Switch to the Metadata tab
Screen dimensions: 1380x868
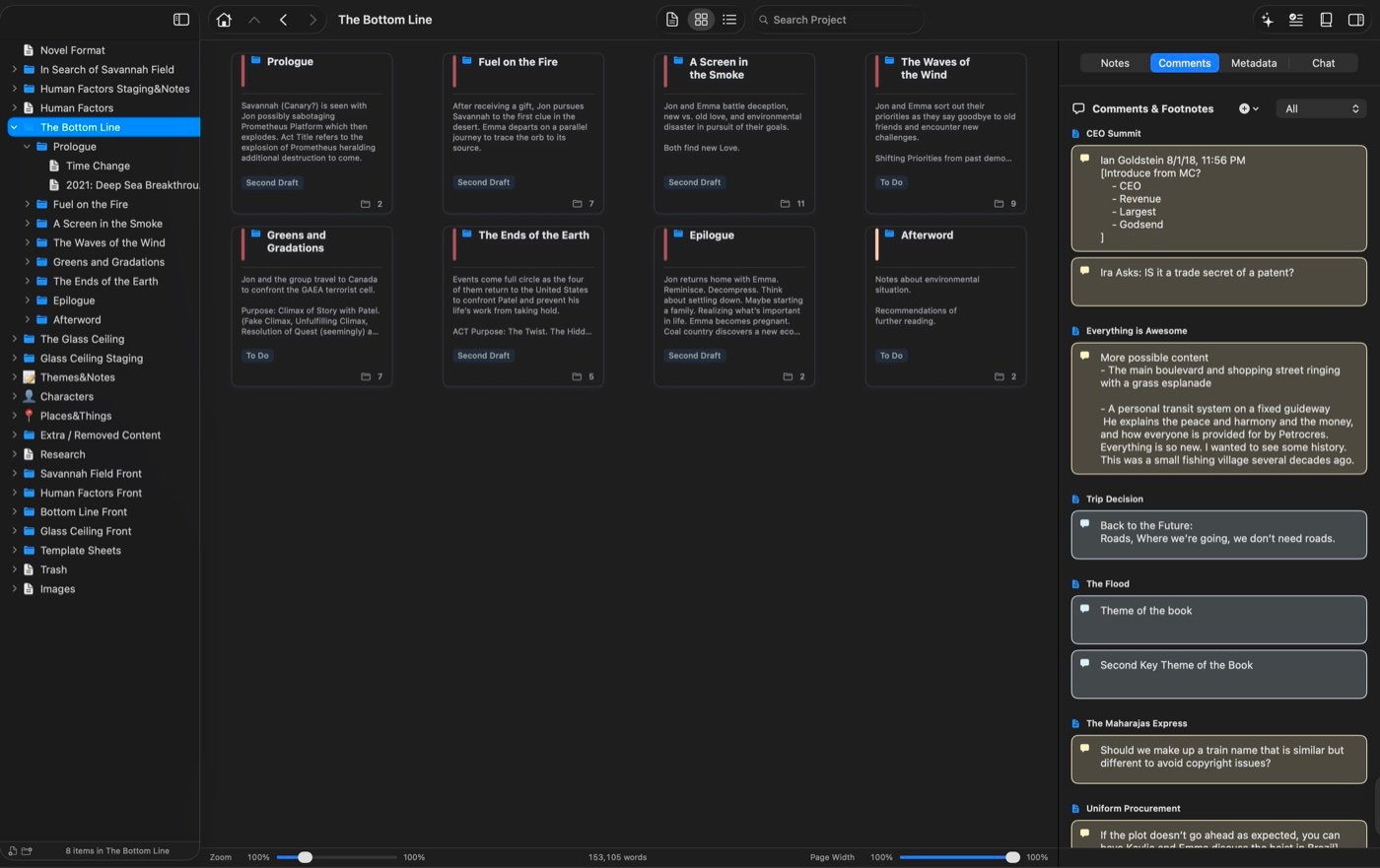pos(1253,62)
